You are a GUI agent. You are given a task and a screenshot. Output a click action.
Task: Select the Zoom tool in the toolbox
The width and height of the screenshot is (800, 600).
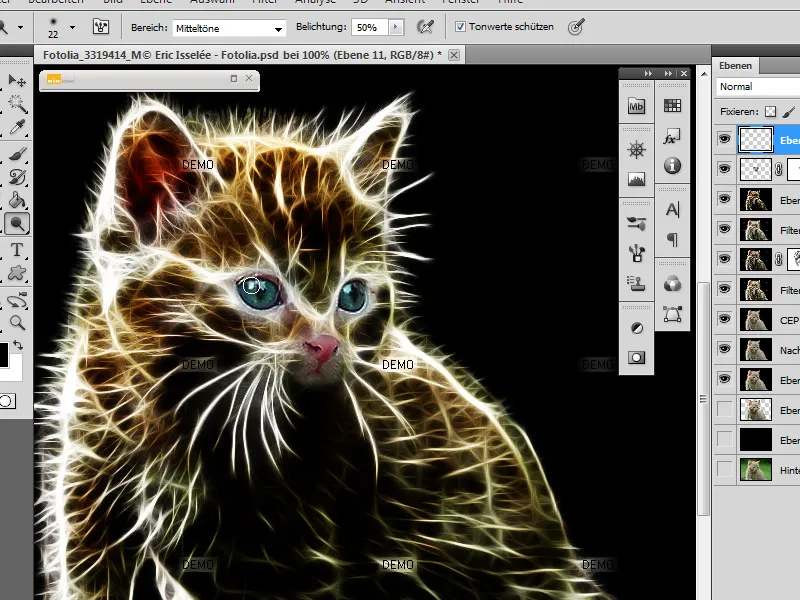point(17,322)
